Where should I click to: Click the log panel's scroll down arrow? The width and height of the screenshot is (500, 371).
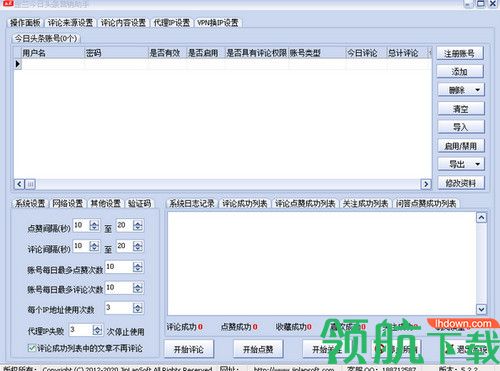pos(481,309)
